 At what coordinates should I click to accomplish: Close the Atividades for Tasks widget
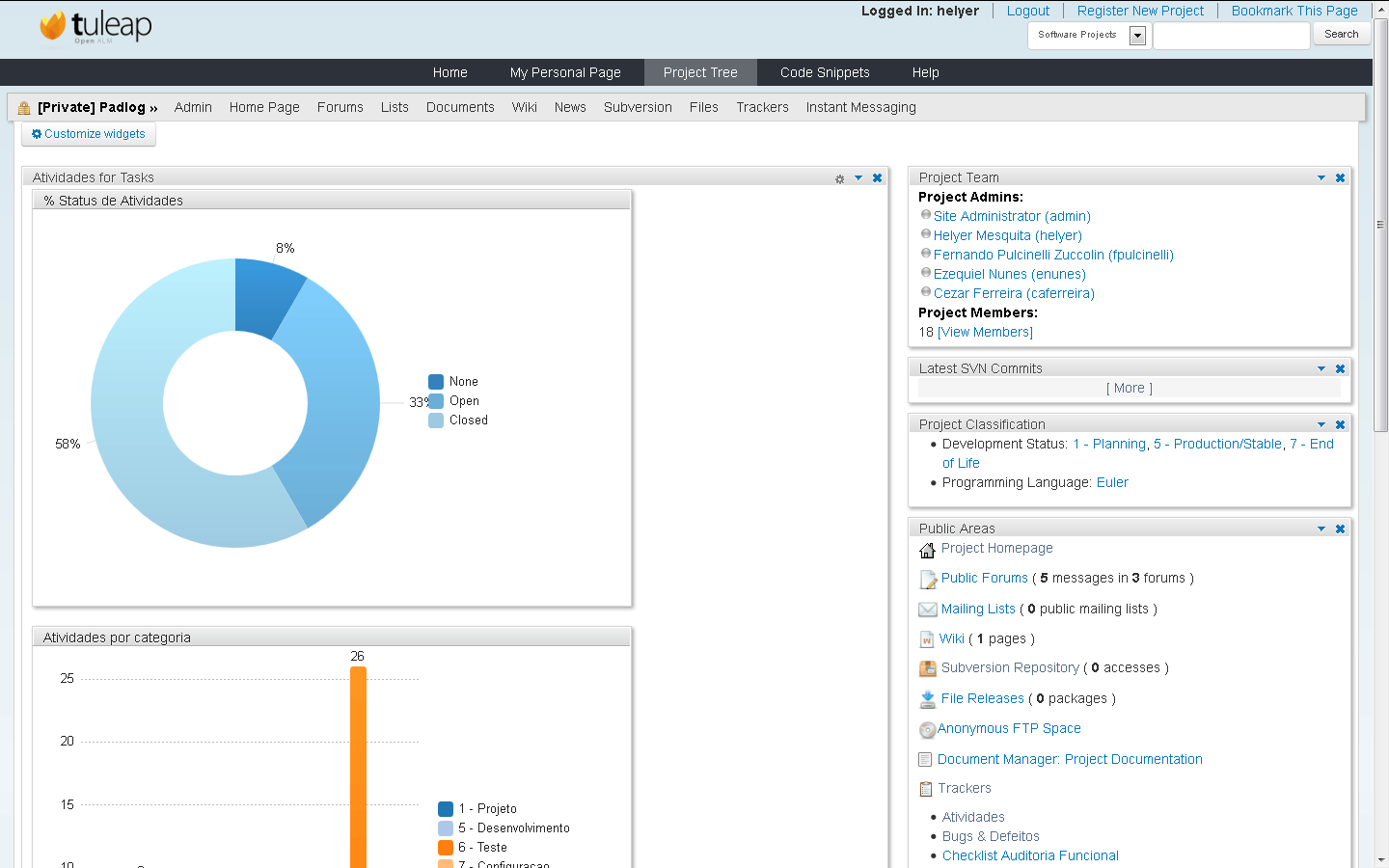877,177
